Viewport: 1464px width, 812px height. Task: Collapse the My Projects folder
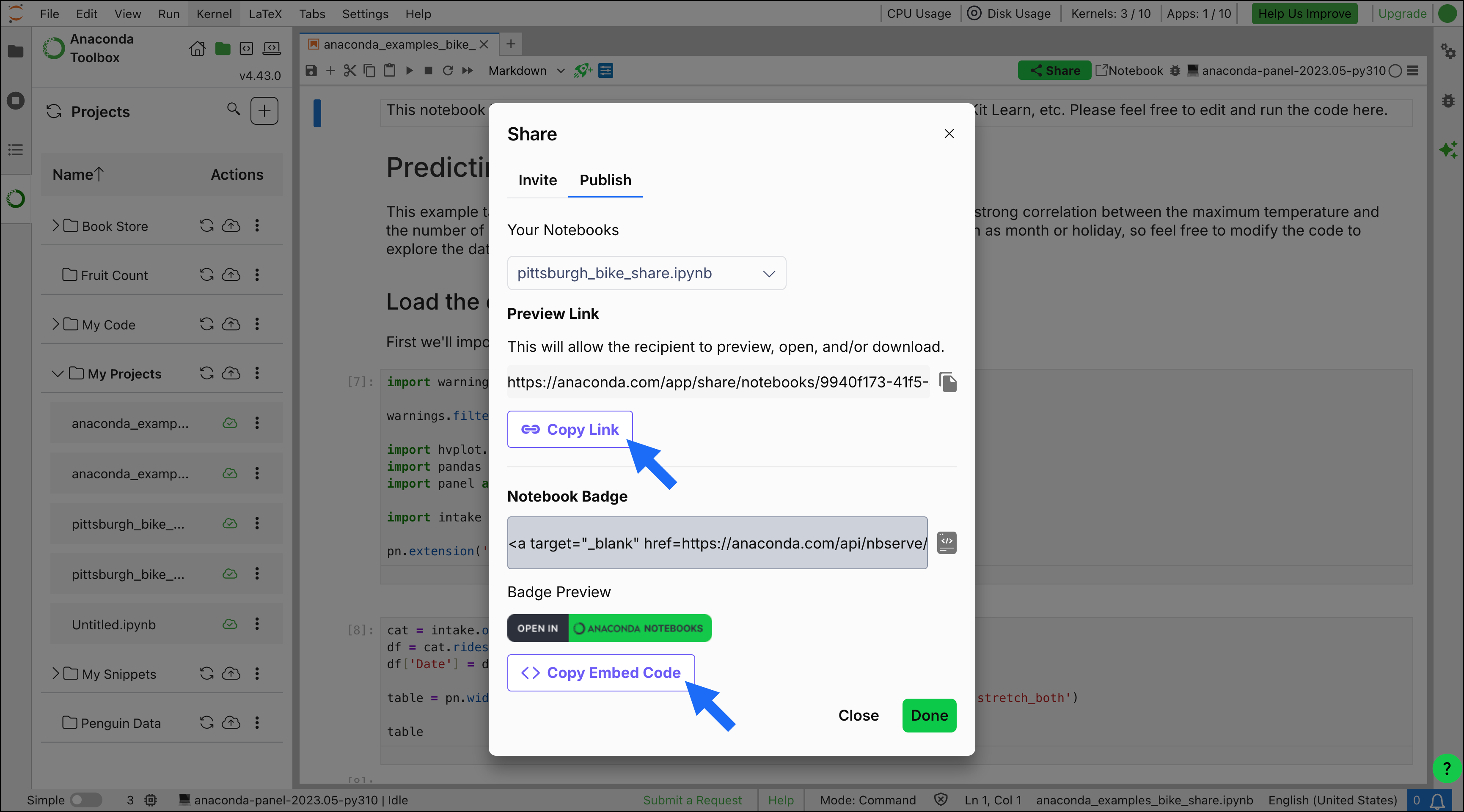coord(58,373)
